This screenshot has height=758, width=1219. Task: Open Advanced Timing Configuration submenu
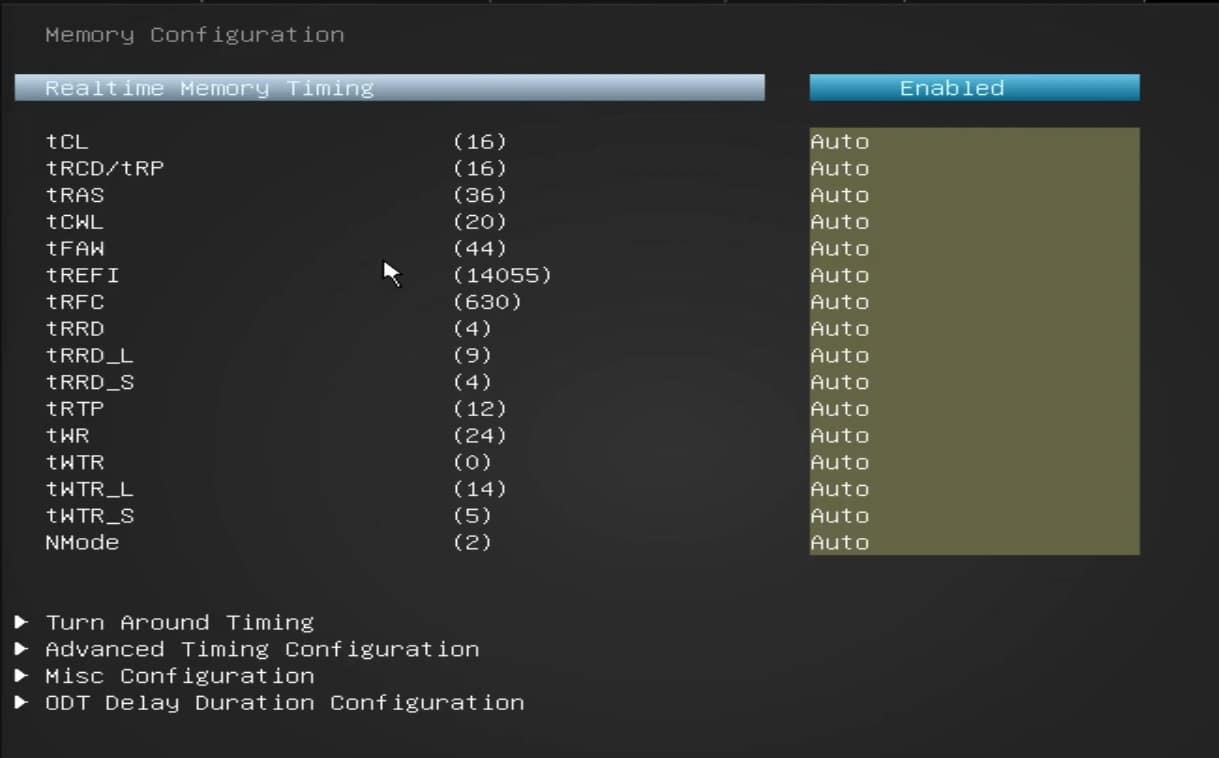pyautogui.click(x=261, y=649)
